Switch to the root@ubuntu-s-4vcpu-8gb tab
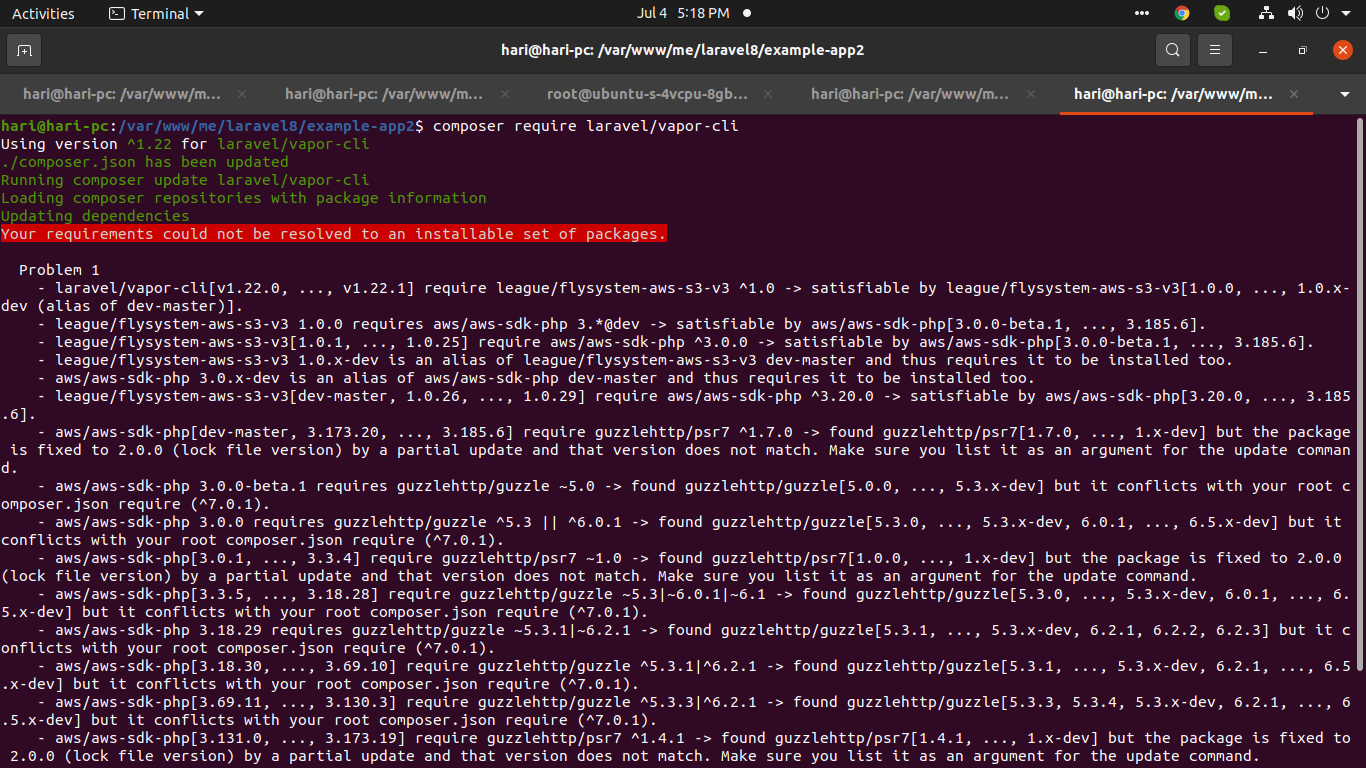This screenshot has width=1366, height=768. point(647,94)
